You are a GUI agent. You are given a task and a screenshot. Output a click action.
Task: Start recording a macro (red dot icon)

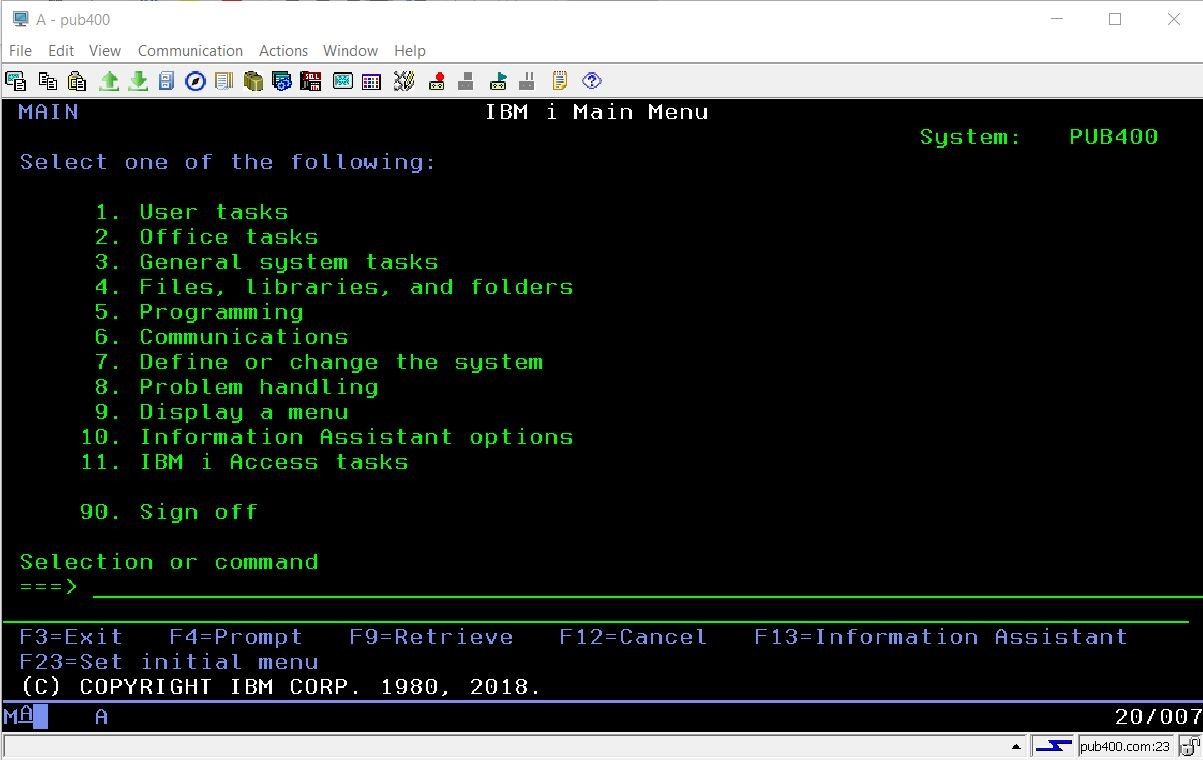tap(435, 81)
